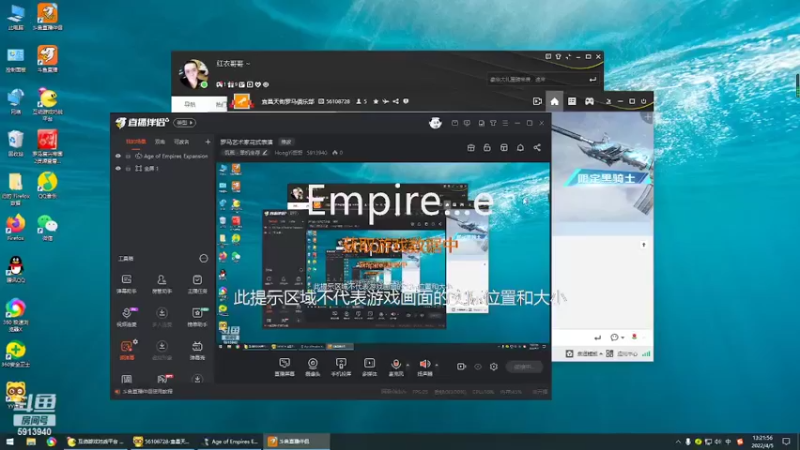Open the person-shaped assistant tool icon

coord(162,280)
